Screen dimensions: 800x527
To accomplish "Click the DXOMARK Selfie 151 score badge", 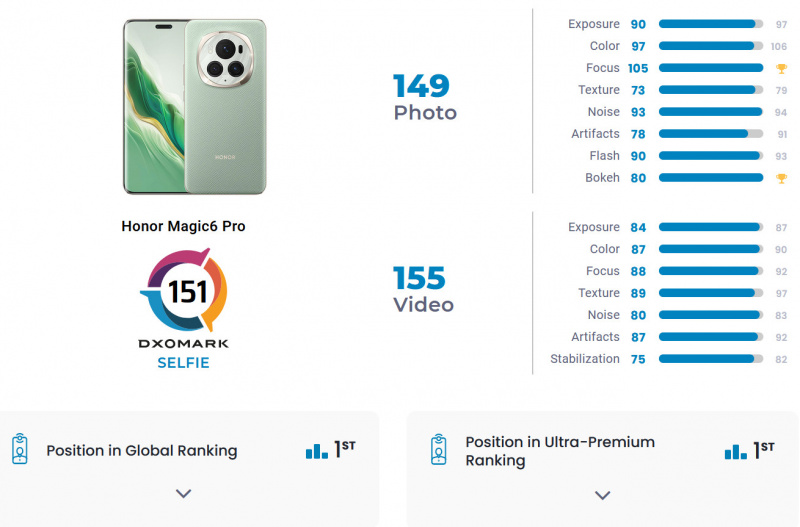I will (183, 291).
